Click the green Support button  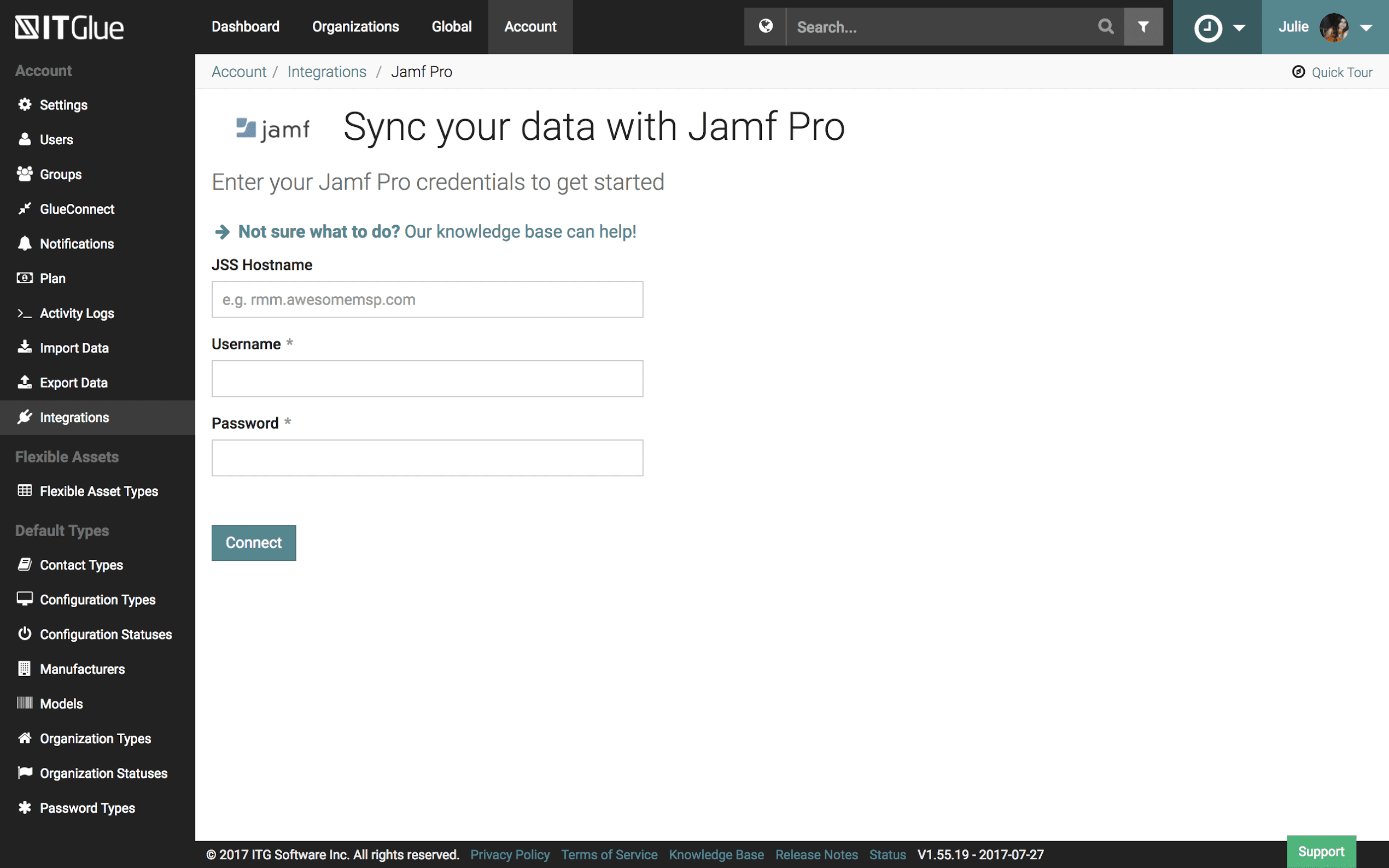(x=1321, y=852)
